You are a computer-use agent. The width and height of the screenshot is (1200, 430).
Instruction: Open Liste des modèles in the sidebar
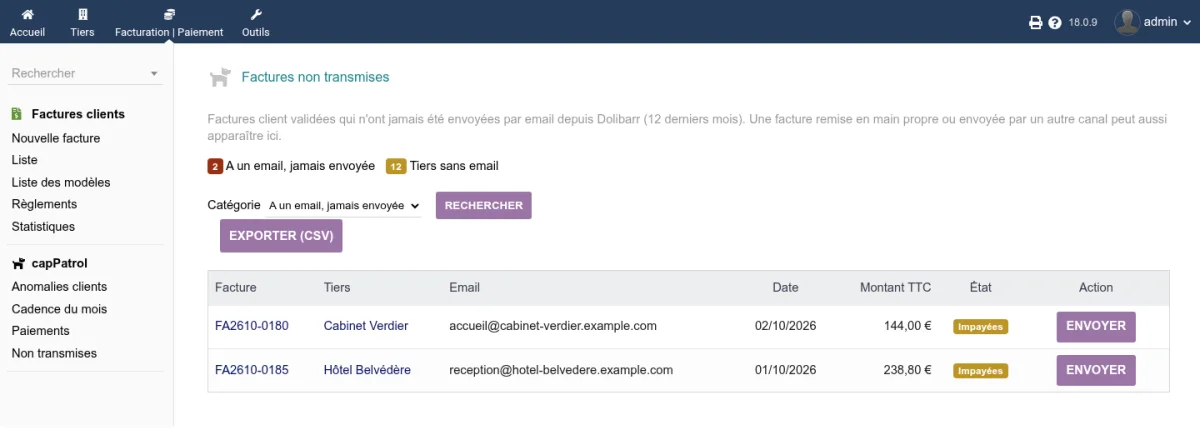coord(61,182)
